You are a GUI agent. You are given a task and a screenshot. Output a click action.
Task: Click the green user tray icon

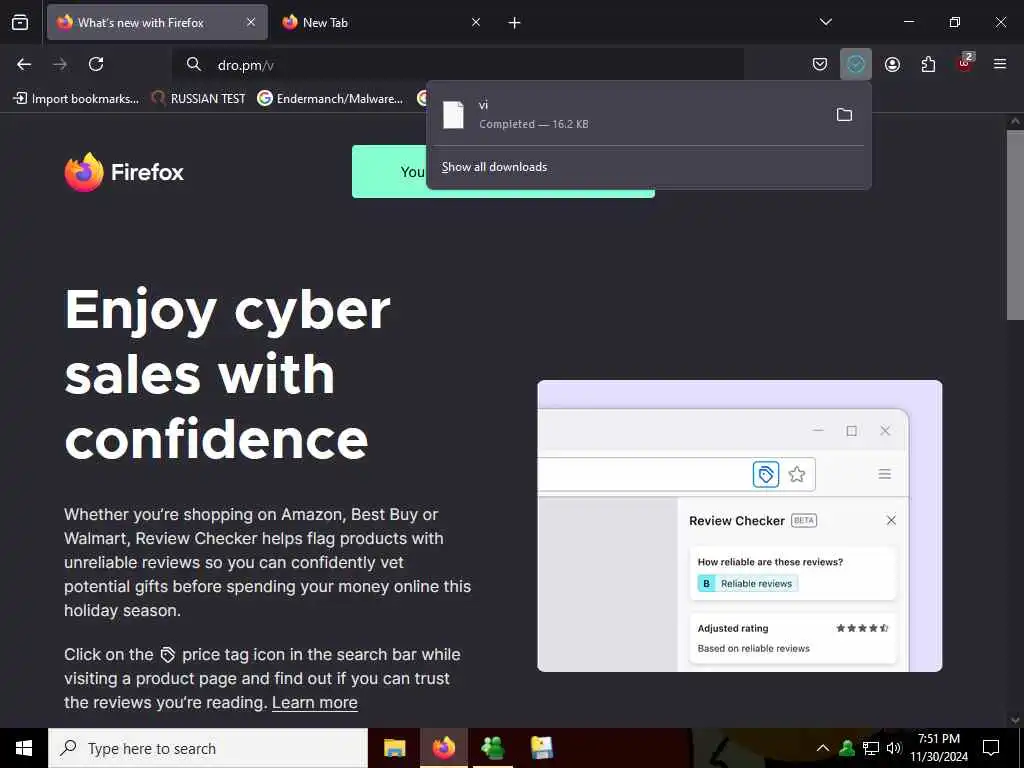pos(847,748)
